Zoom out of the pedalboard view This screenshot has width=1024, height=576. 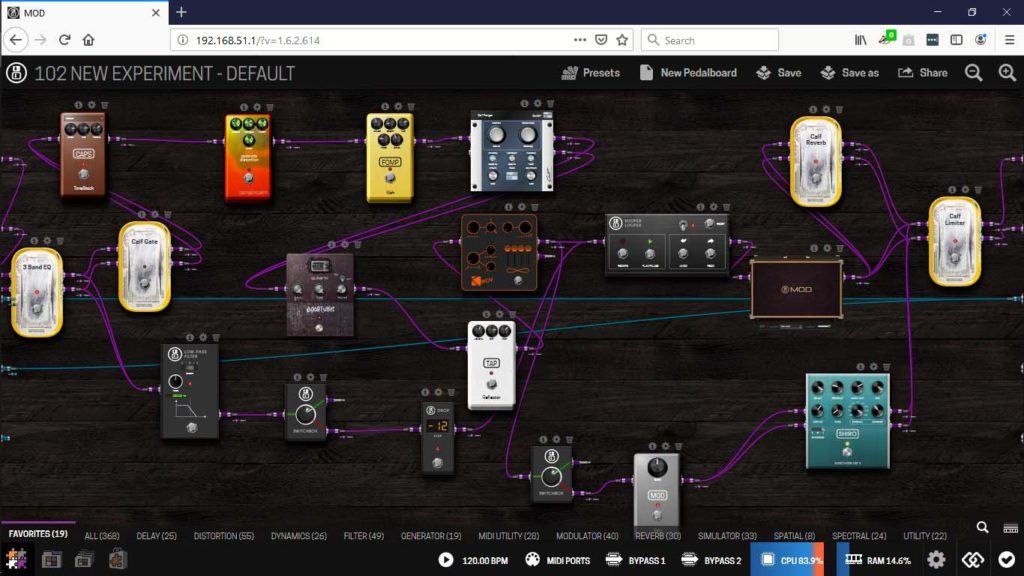pos(973,73)
